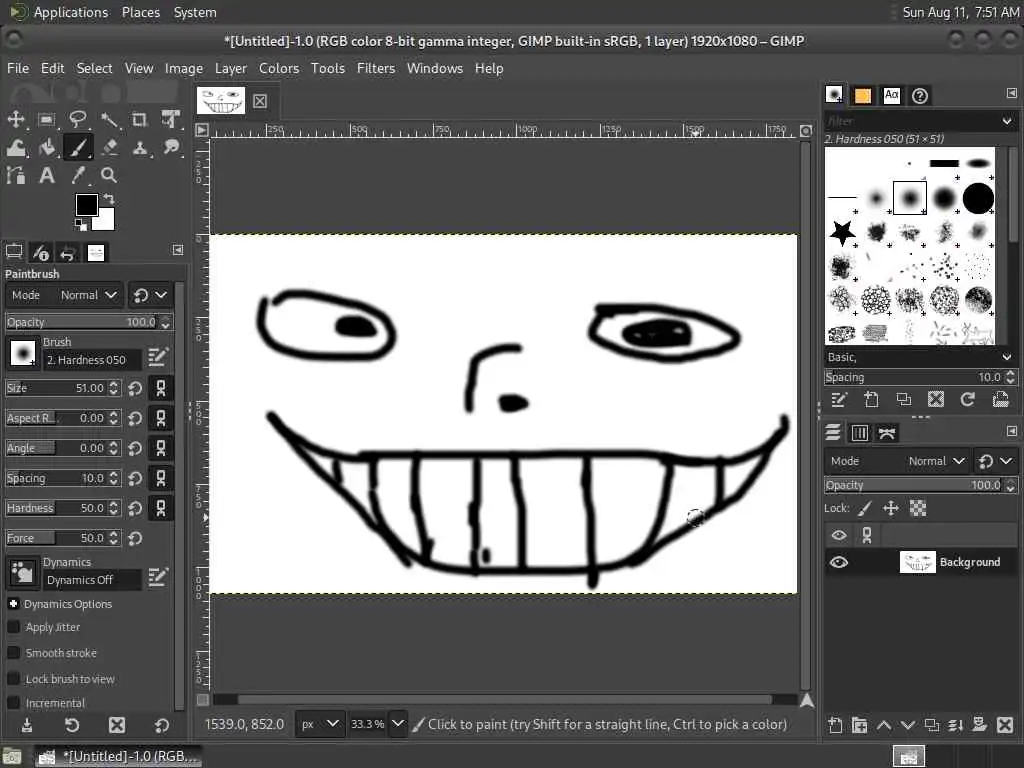Open the Layer menu
Screen dimensions: 1024x768
(x=231, y=69)
